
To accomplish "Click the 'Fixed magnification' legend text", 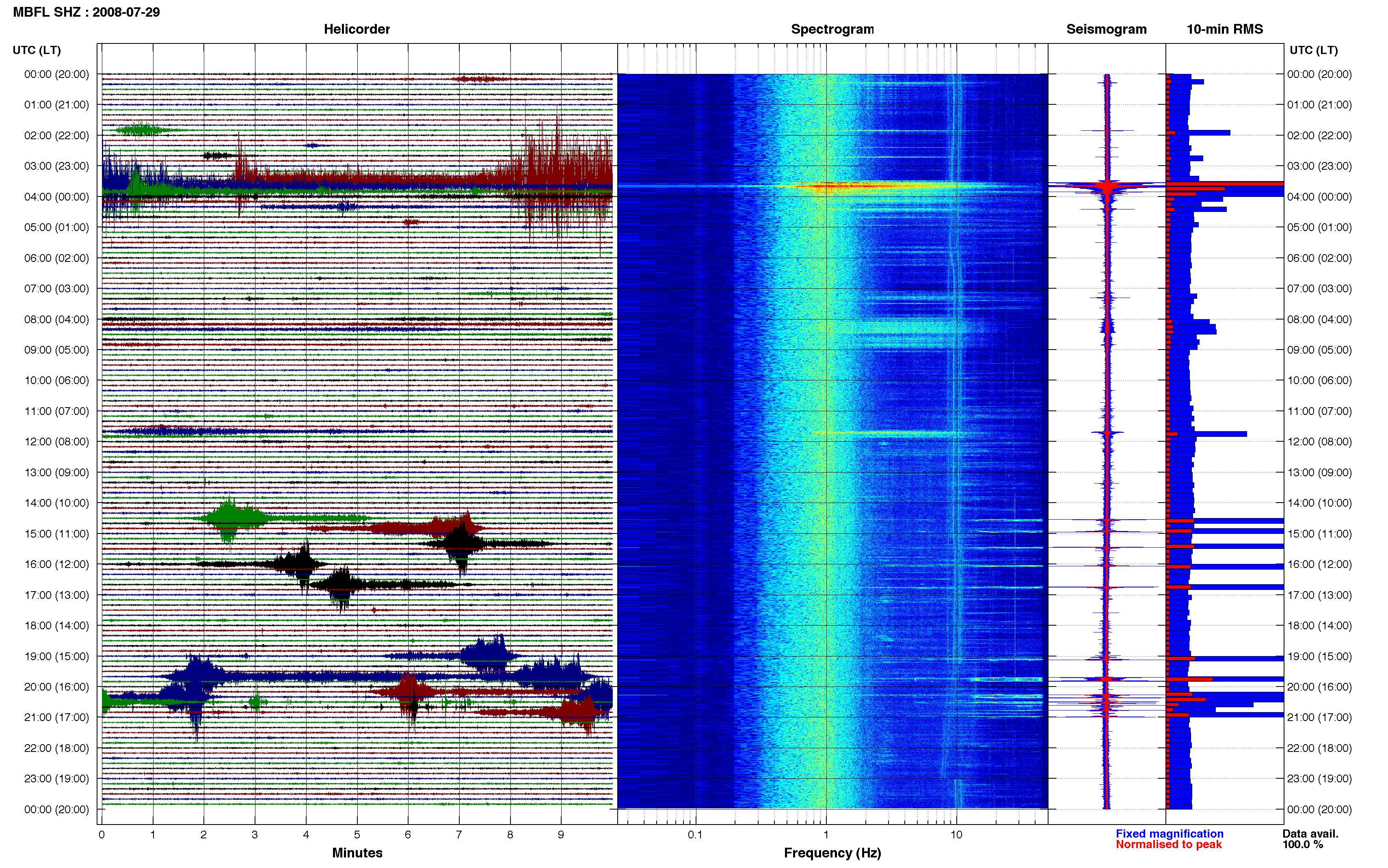I will click(x=1169, y=833).
